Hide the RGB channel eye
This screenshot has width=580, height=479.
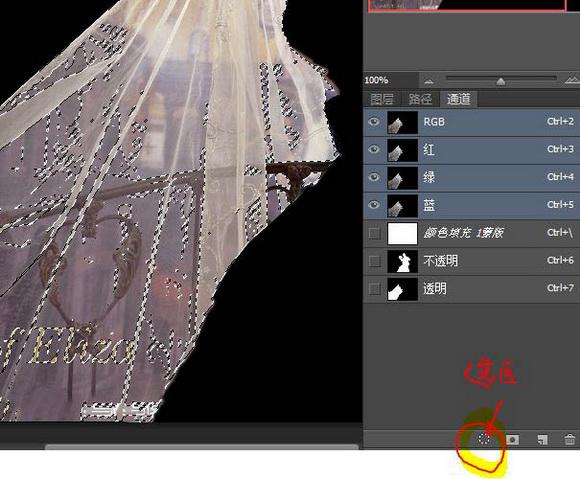point(374,122)
